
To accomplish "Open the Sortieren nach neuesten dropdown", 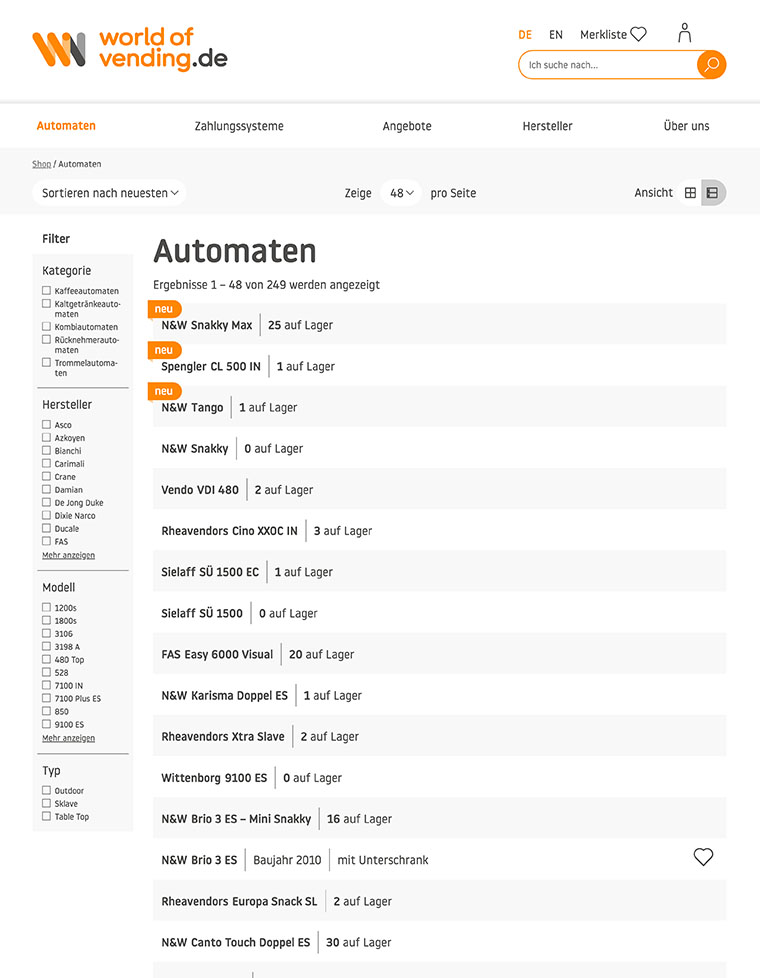I will coord(110,193).
